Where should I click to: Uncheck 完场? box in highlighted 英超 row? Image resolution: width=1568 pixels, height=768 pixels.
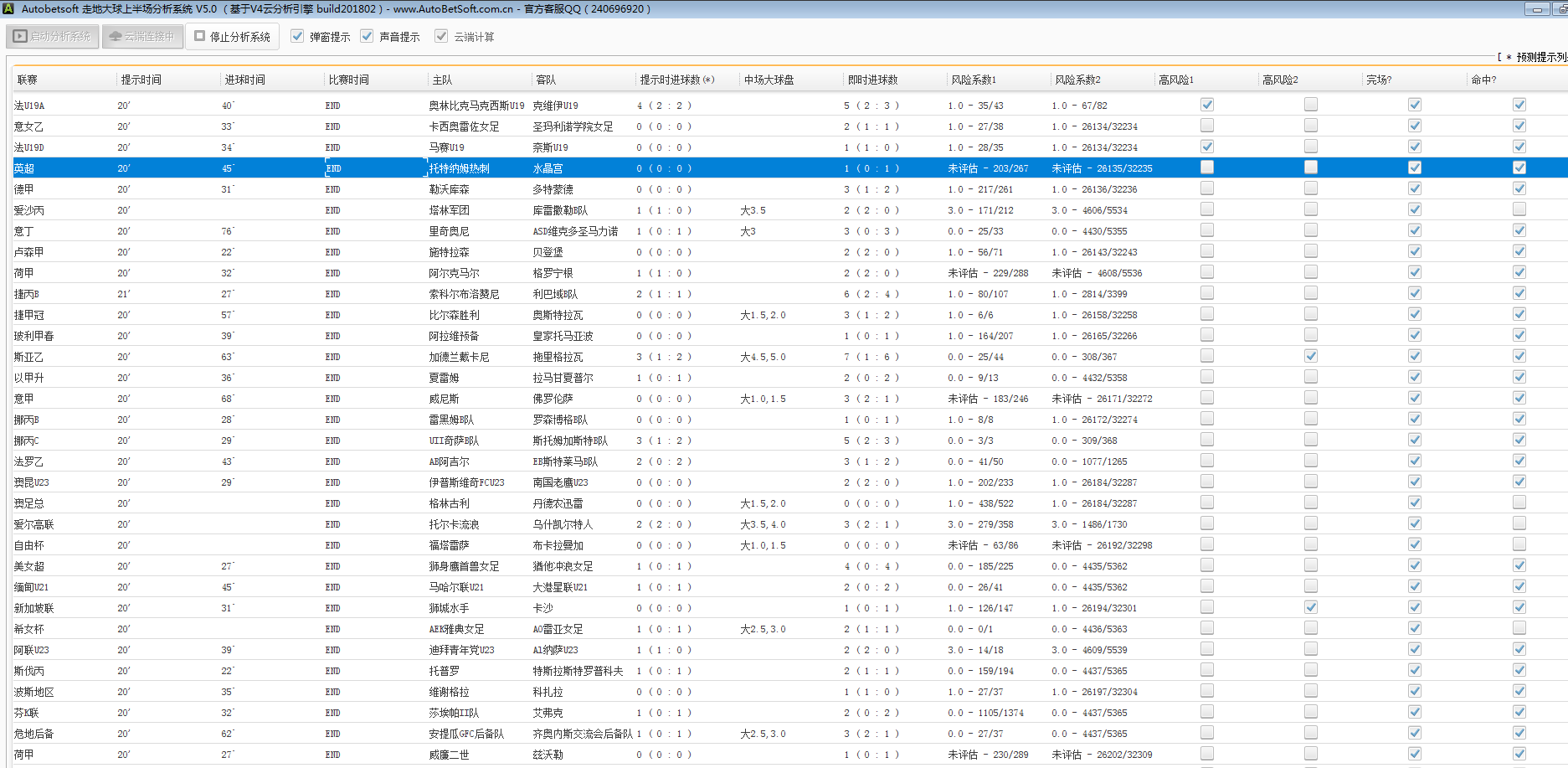1414,168
